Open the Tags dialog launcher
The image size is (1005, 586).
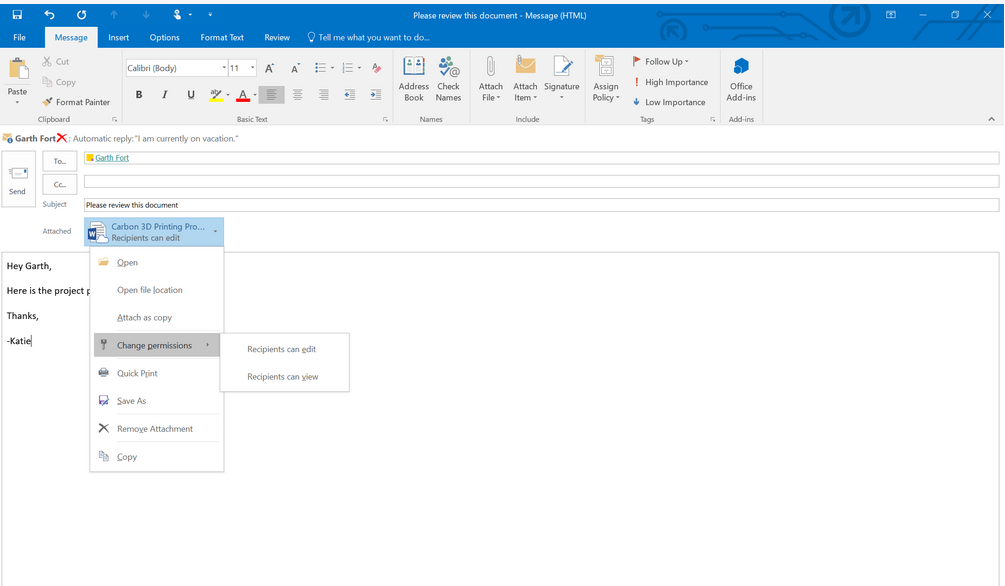712,120
